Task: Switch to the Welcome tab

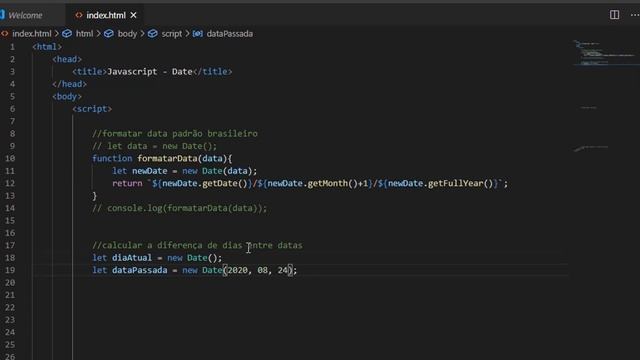Action: 24,15
